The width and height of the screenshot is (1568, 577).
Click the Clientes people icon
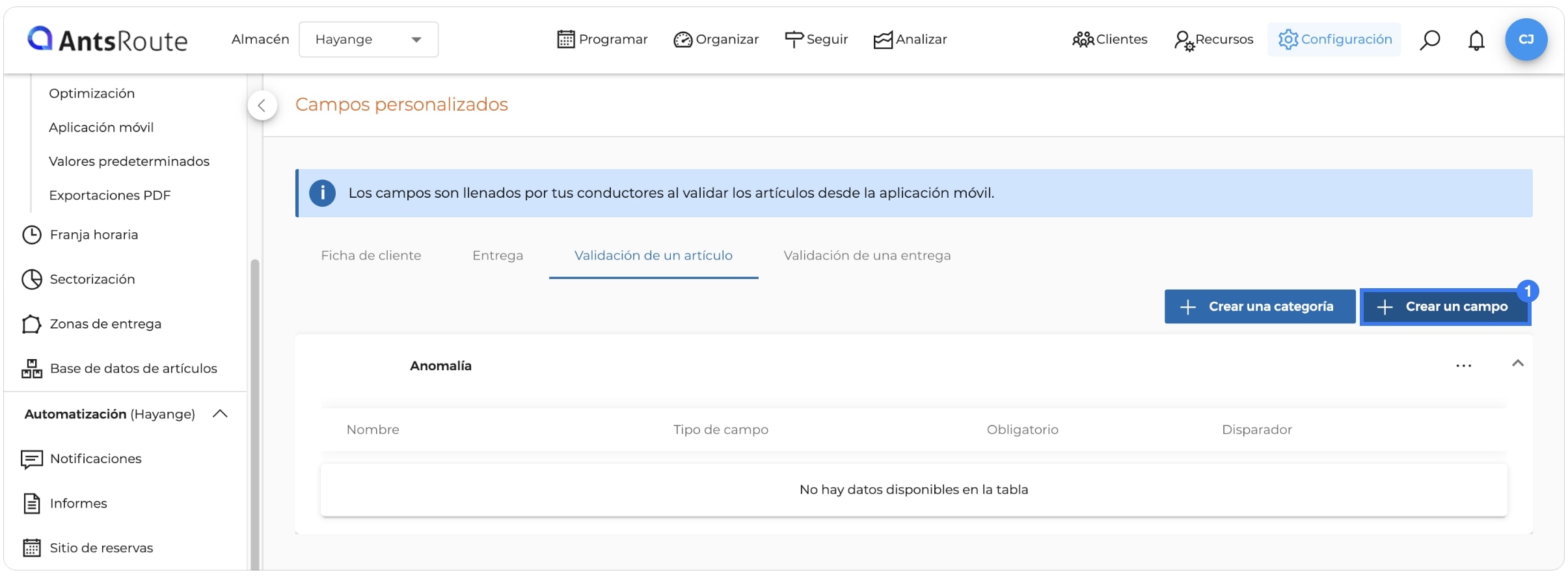1083,40
